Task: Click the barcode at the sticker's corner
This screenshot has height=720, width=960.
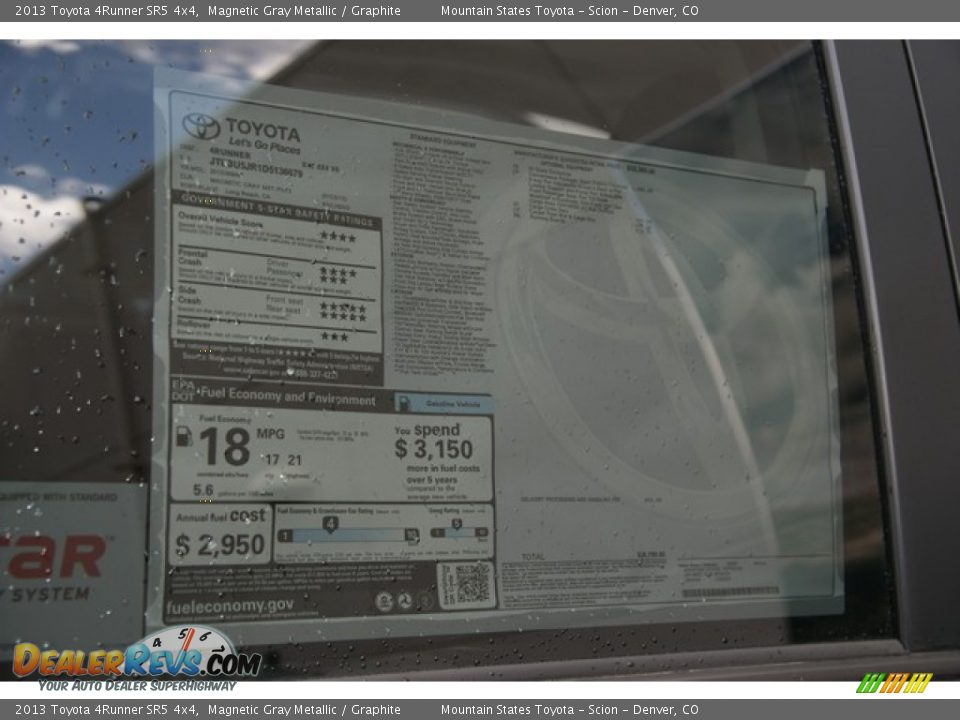Action: click(x=730, y=591)
